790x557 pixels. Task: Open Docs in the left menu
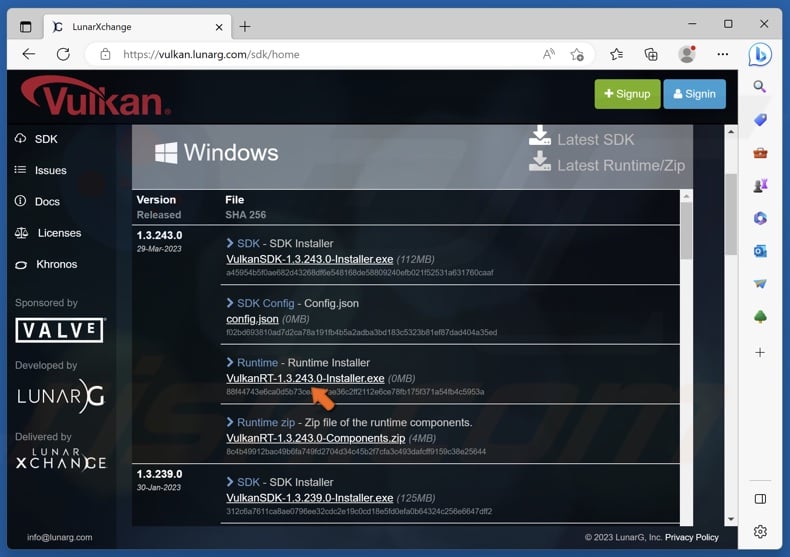pyautogui.click(x=37, y=201)
